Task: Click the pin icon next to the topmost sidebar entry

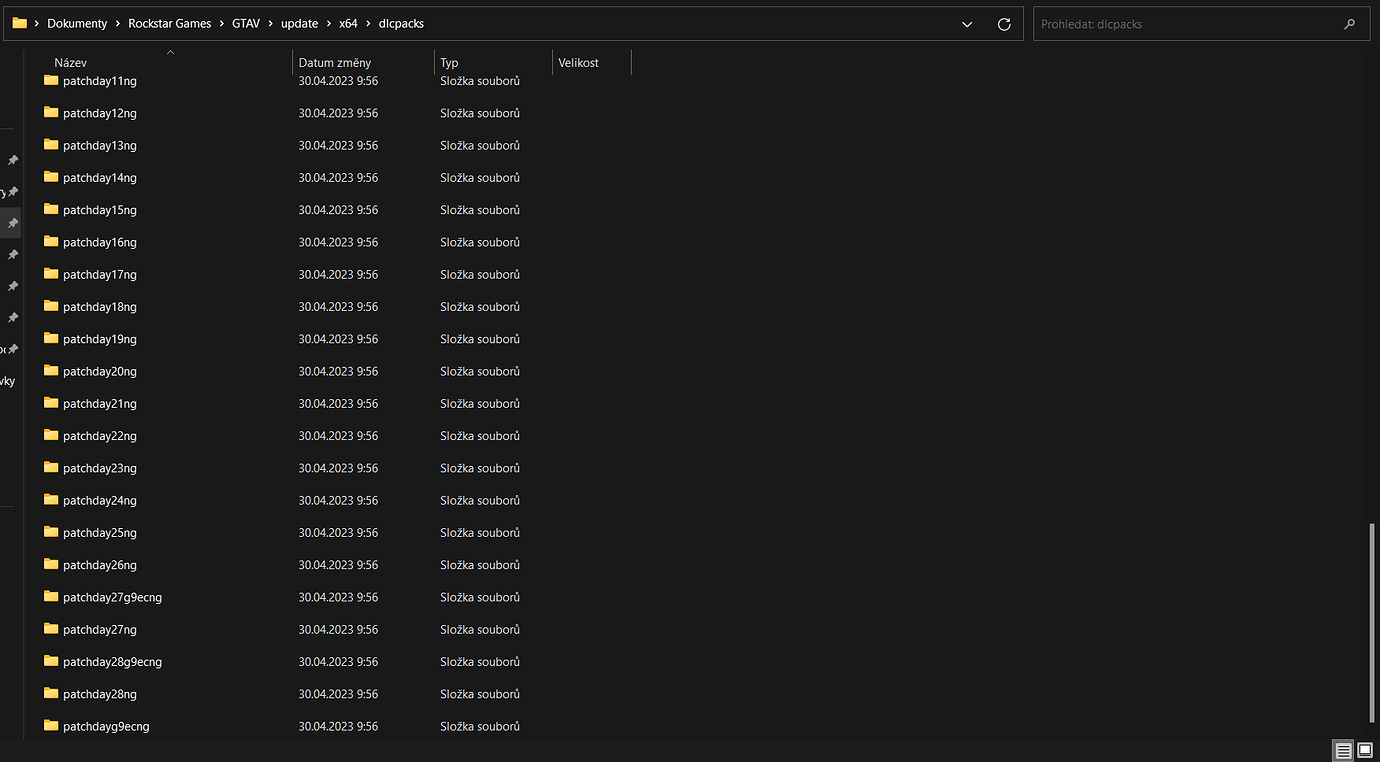Action: (14, 159)
